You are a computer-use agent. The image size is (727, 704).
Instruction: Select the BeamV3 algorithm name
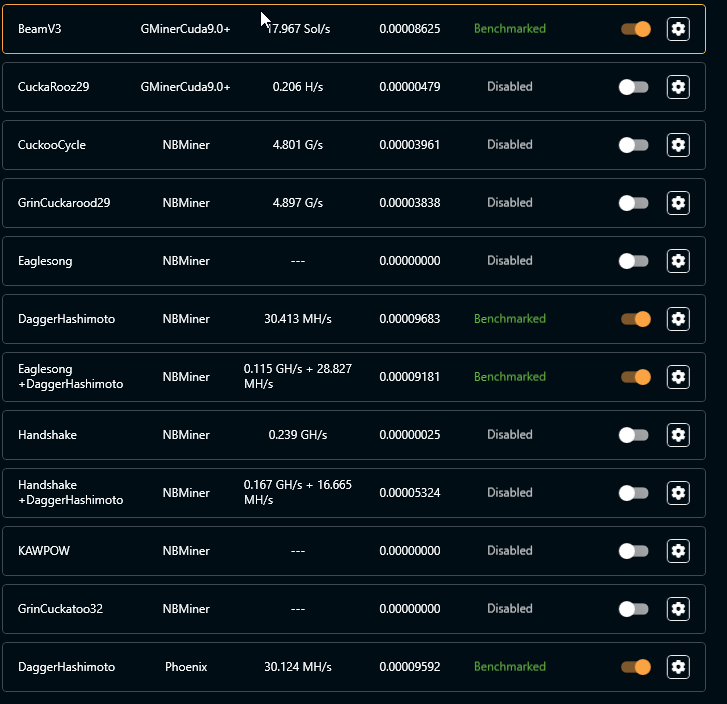click(39, 29)
